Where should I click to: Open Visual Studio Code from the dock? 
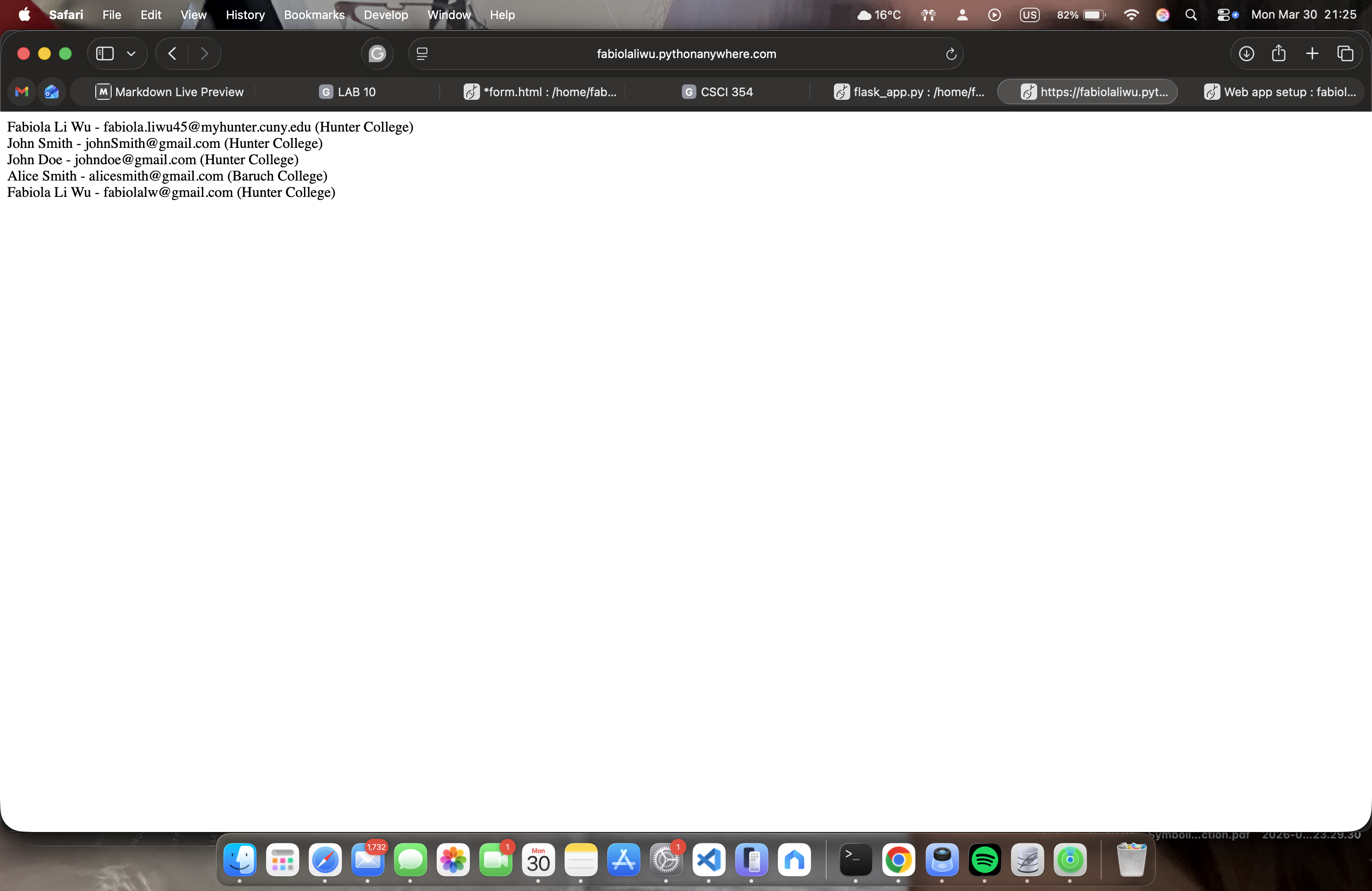(x=709, y=860)
